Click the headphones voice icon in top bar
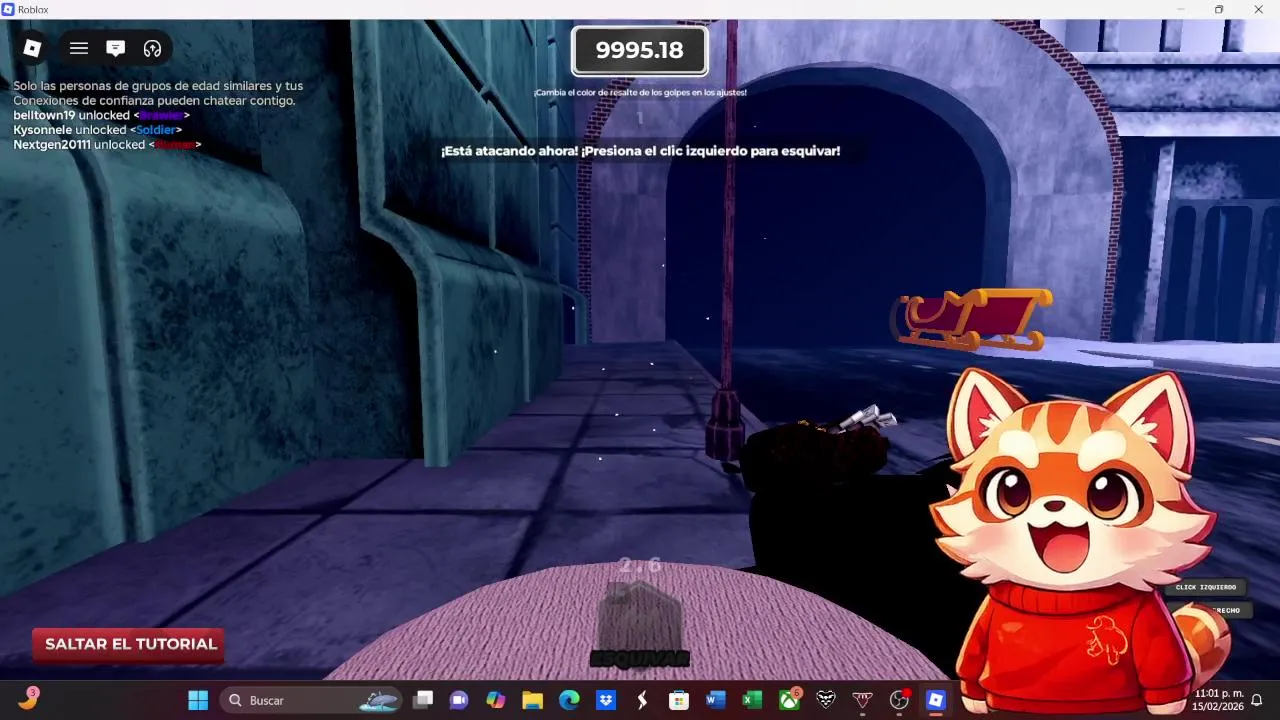Image resolution: width=1280 pixels, height=720 pixels. tap(152, 48)
